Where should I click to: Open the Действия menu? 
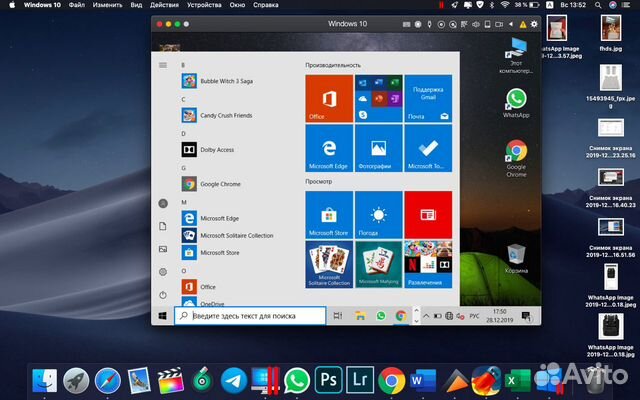coord(164,5)
